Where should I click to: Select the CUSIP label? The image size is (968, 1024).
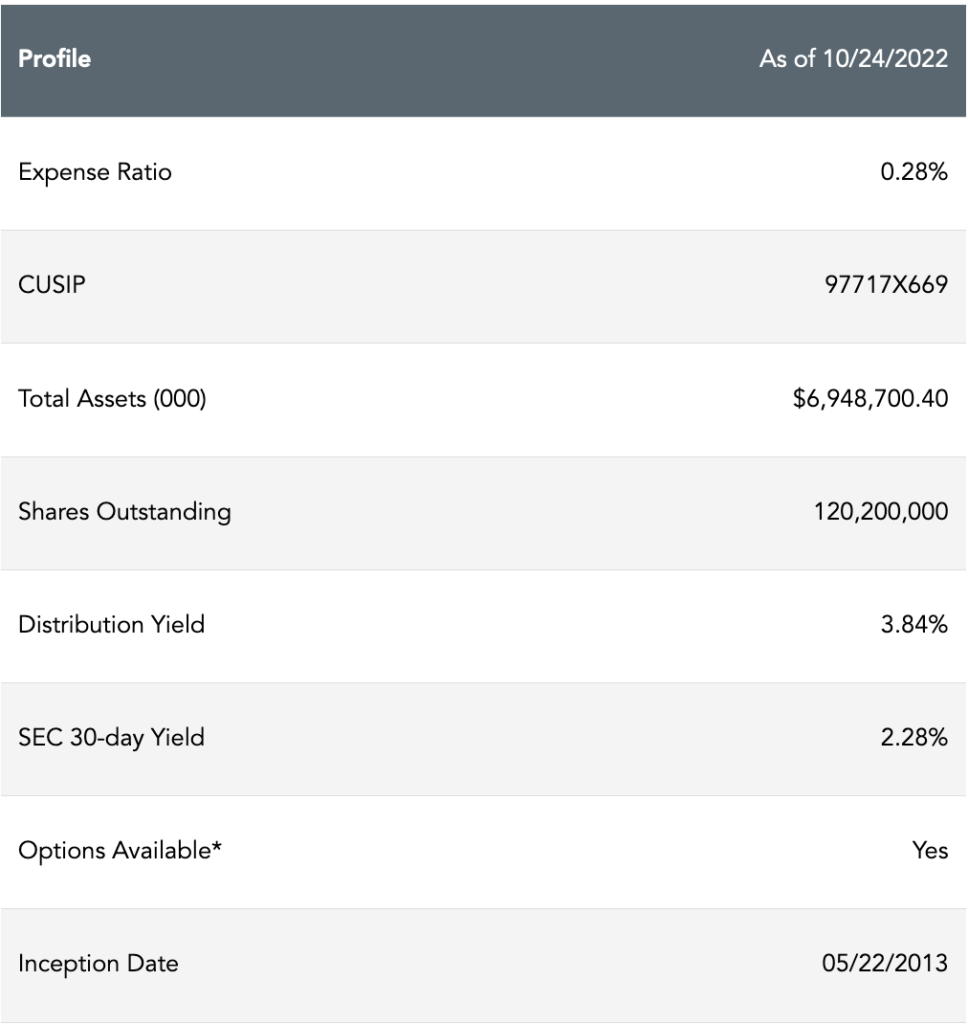pyautogui.click(x=52, y=285)
